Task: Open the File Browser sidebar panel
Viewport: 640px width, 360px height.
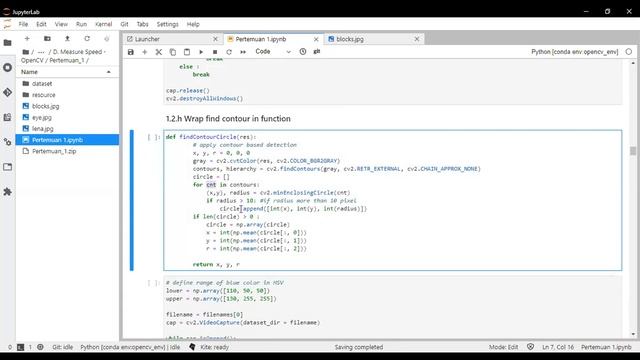Action: (x=7, y=42)
